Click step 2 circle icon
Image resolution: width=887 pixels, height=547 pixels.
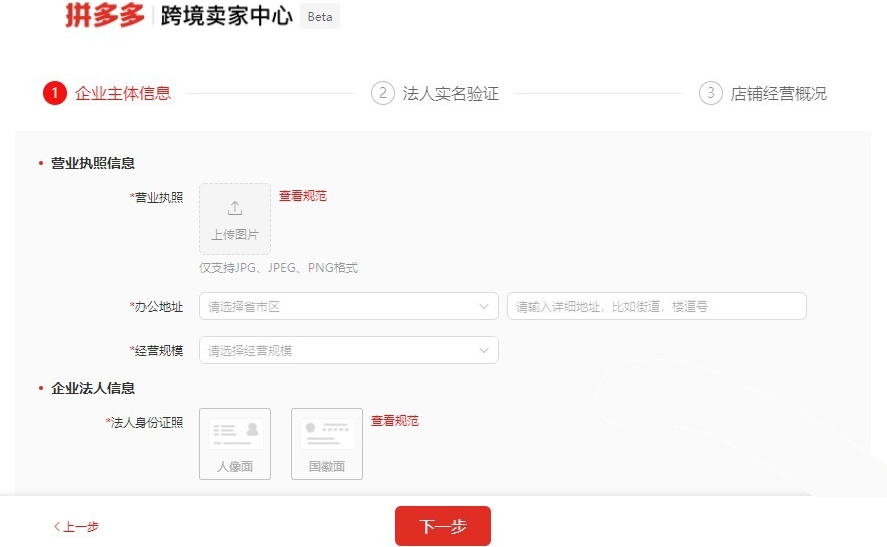pyautogui.click(x=382, y=93)
